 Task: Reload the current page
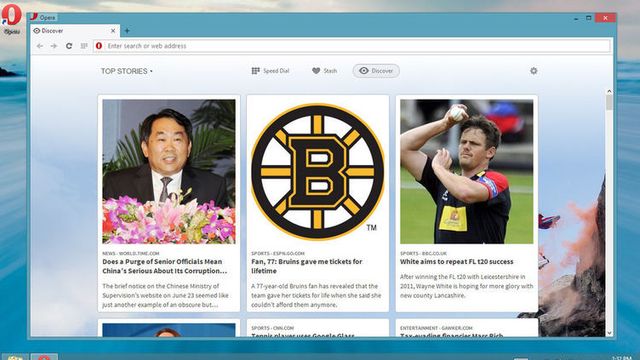[x=69, y=46]
